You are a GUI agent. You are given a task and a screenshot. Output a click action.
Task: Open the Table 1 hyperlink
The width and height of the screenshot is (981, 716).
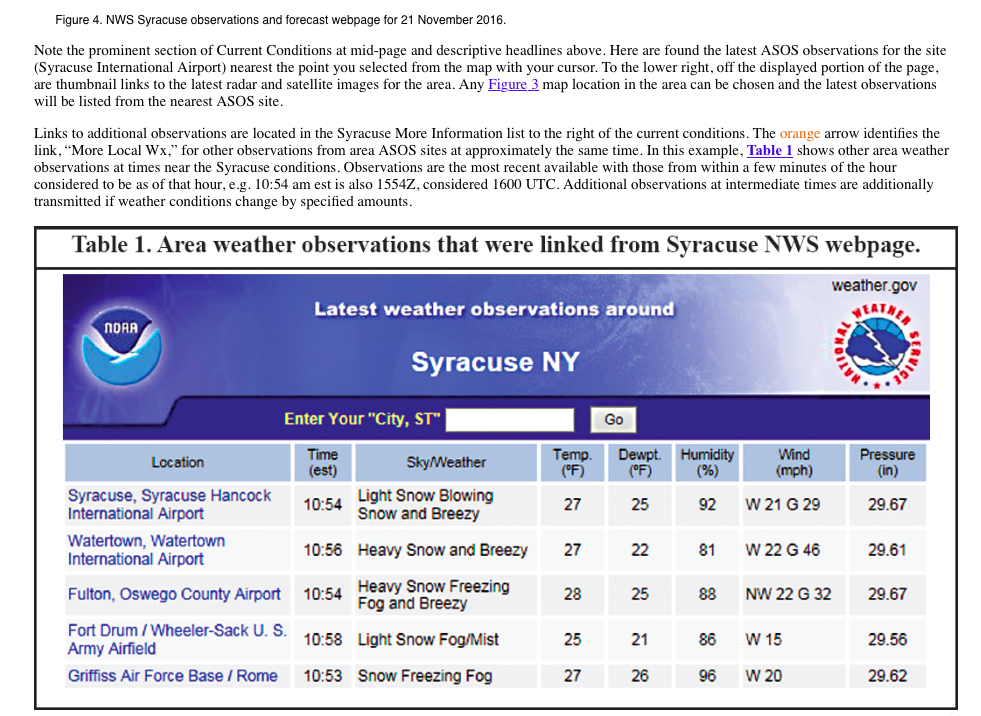click(769, 150)
